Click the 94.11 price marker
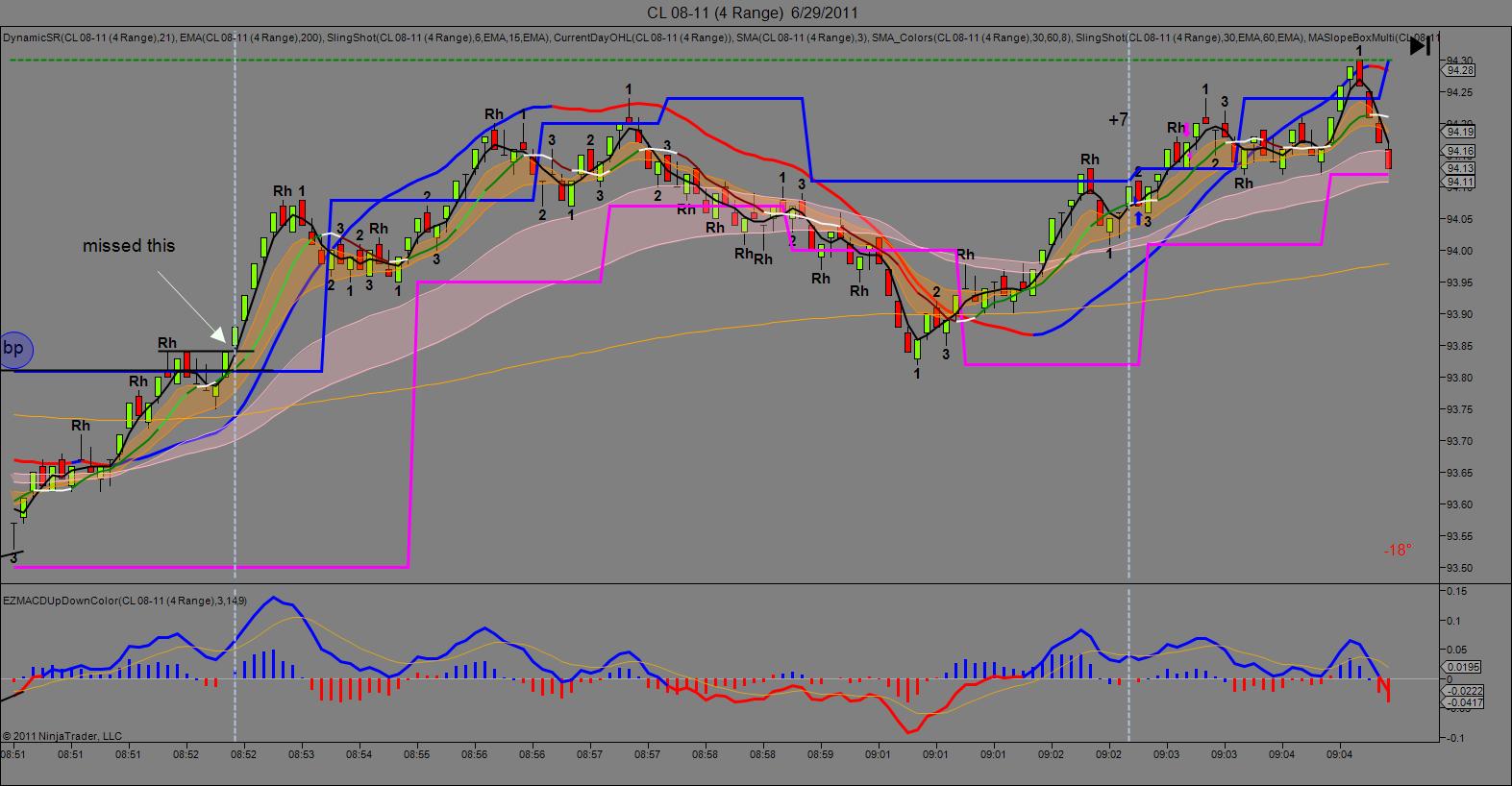1512x786 pixels. click(x=1459, y=182)
